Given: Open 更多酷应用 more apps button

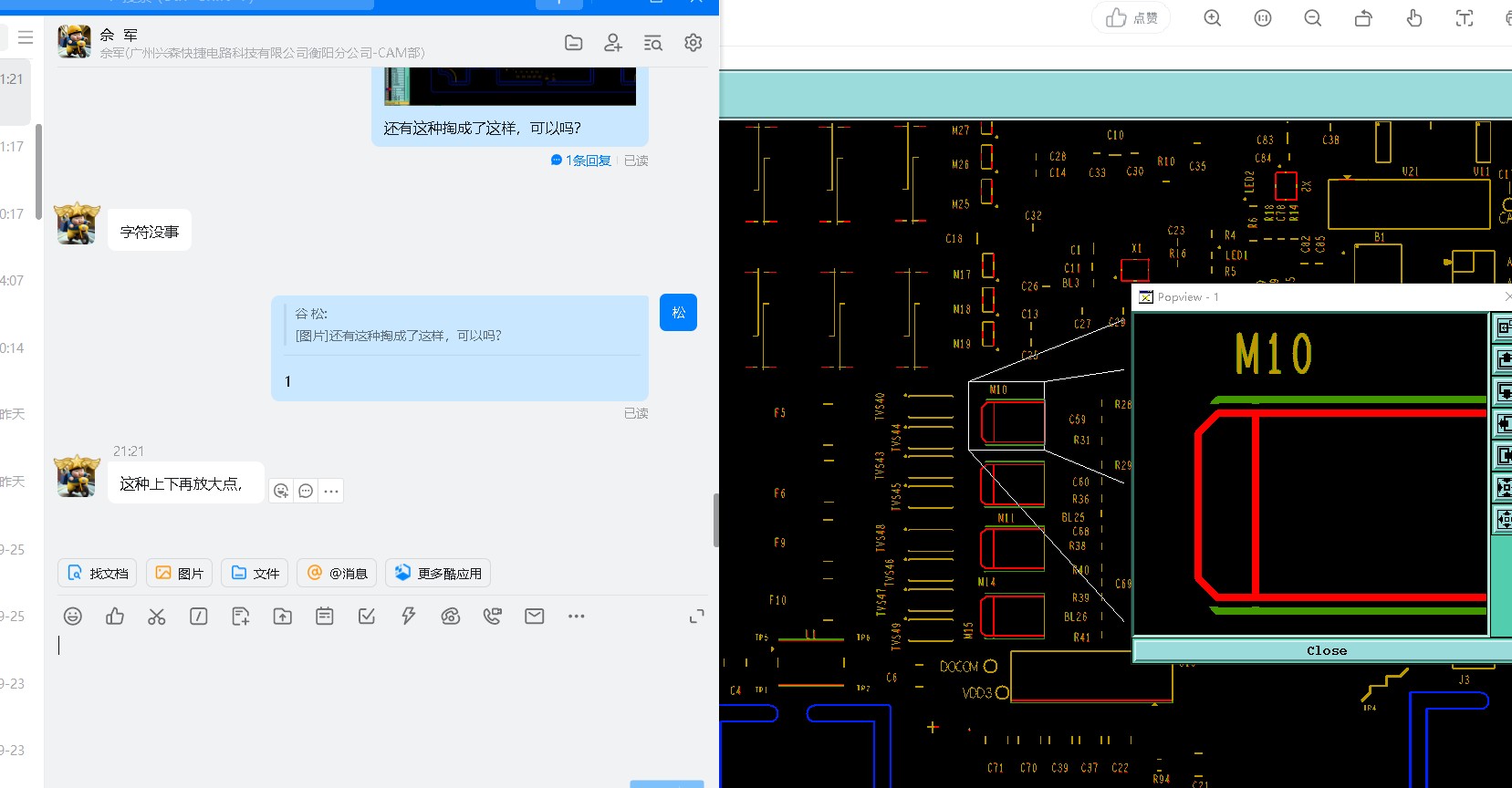Looking at the screenshot, I should [x=438, y=573].
